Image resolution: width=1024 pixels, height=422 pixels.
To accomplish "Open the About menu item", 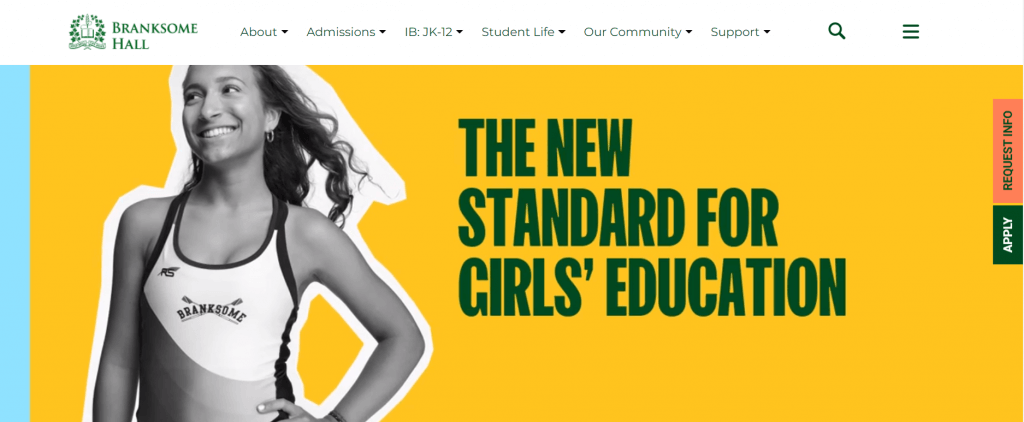I will point(259,32).
